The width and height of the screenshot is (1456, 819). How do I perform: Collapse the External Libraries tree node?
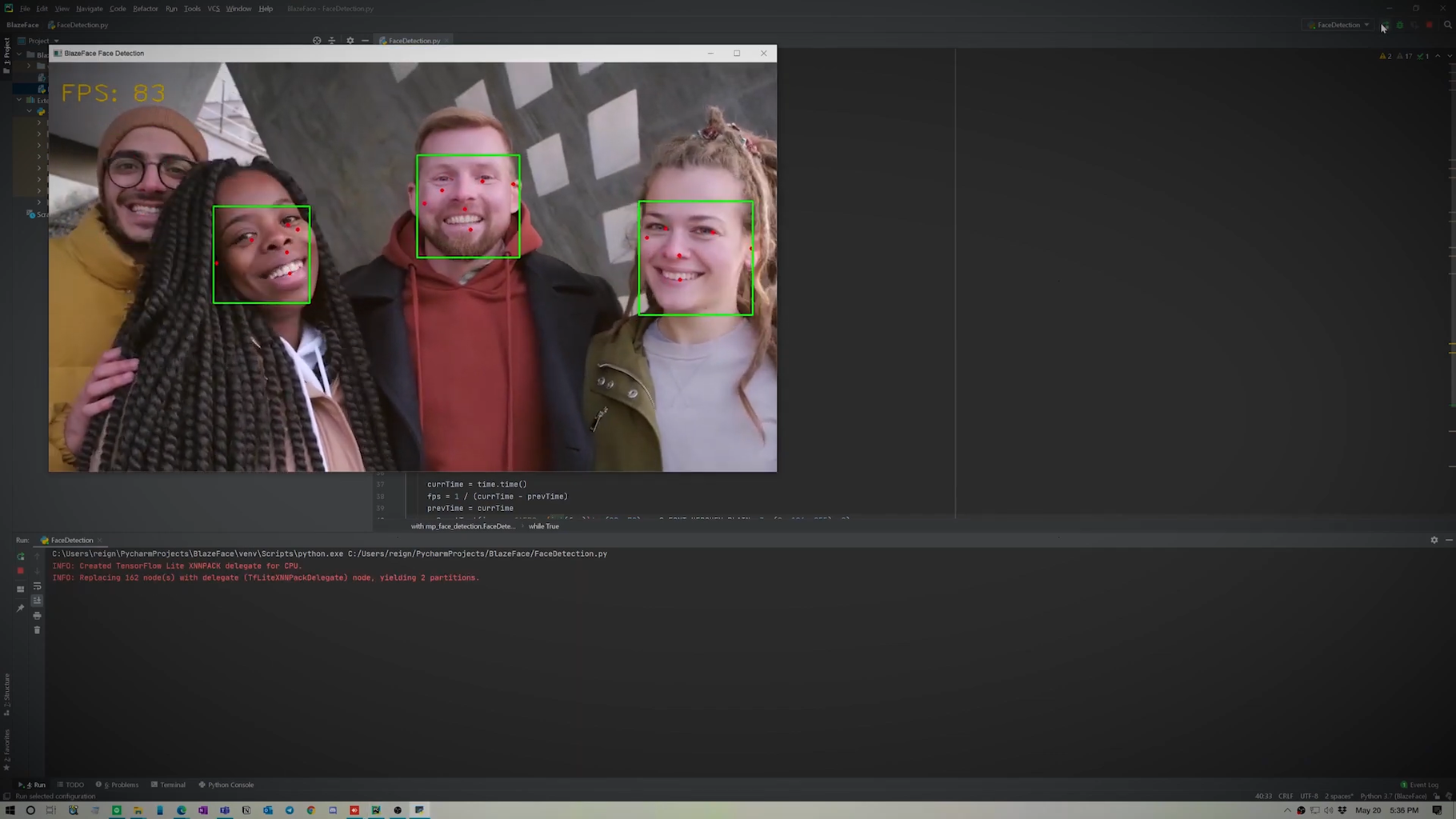coord(18,99)
